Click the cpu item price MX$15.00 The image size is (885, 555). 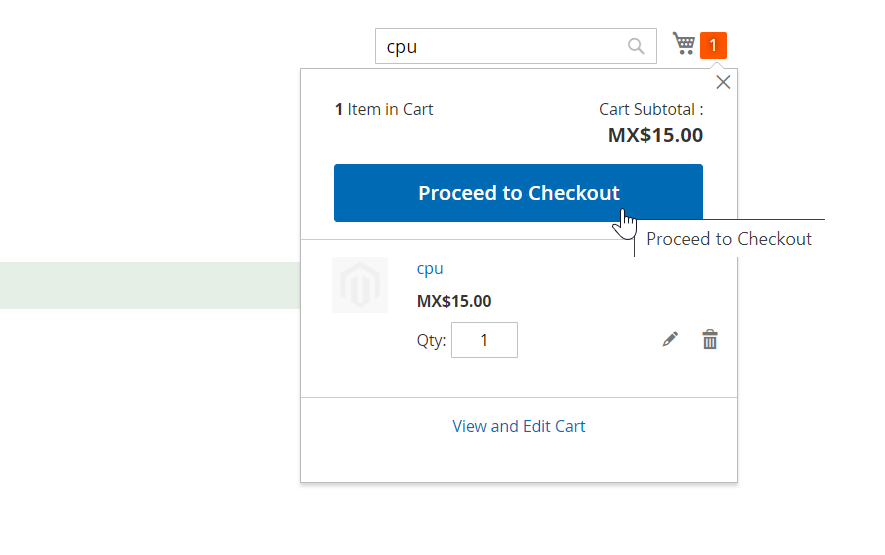coord(454,301)
